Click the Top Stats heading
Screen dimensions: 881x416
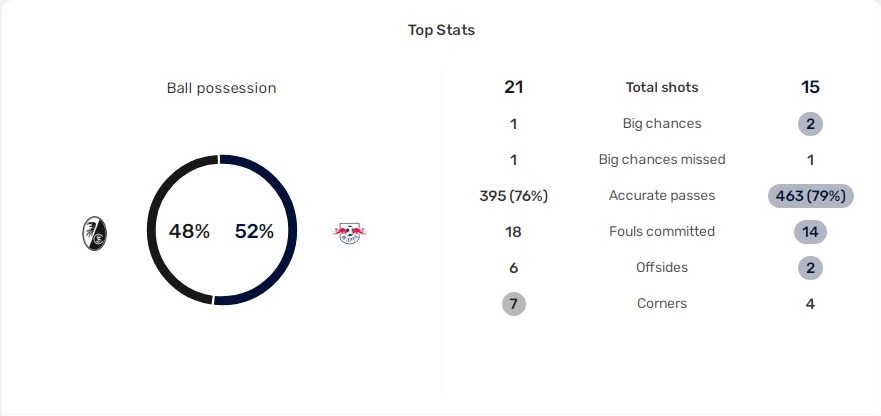point(441,30)
